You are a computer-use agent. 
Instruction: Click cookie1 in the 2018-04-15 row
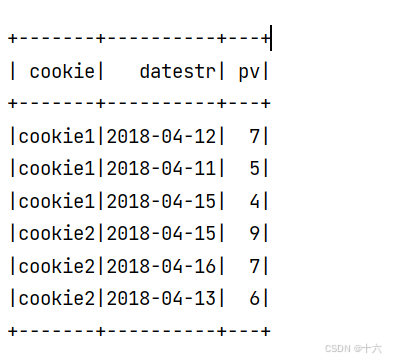coord(57,202)
